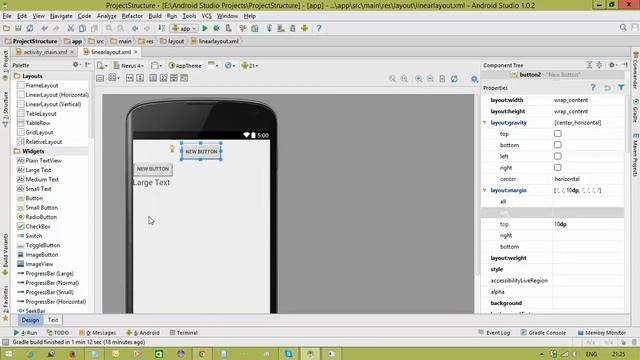Click Zoom to Fit magnifier icon
The height and width of the screenshot is (360, 640).
pos(393,79)
